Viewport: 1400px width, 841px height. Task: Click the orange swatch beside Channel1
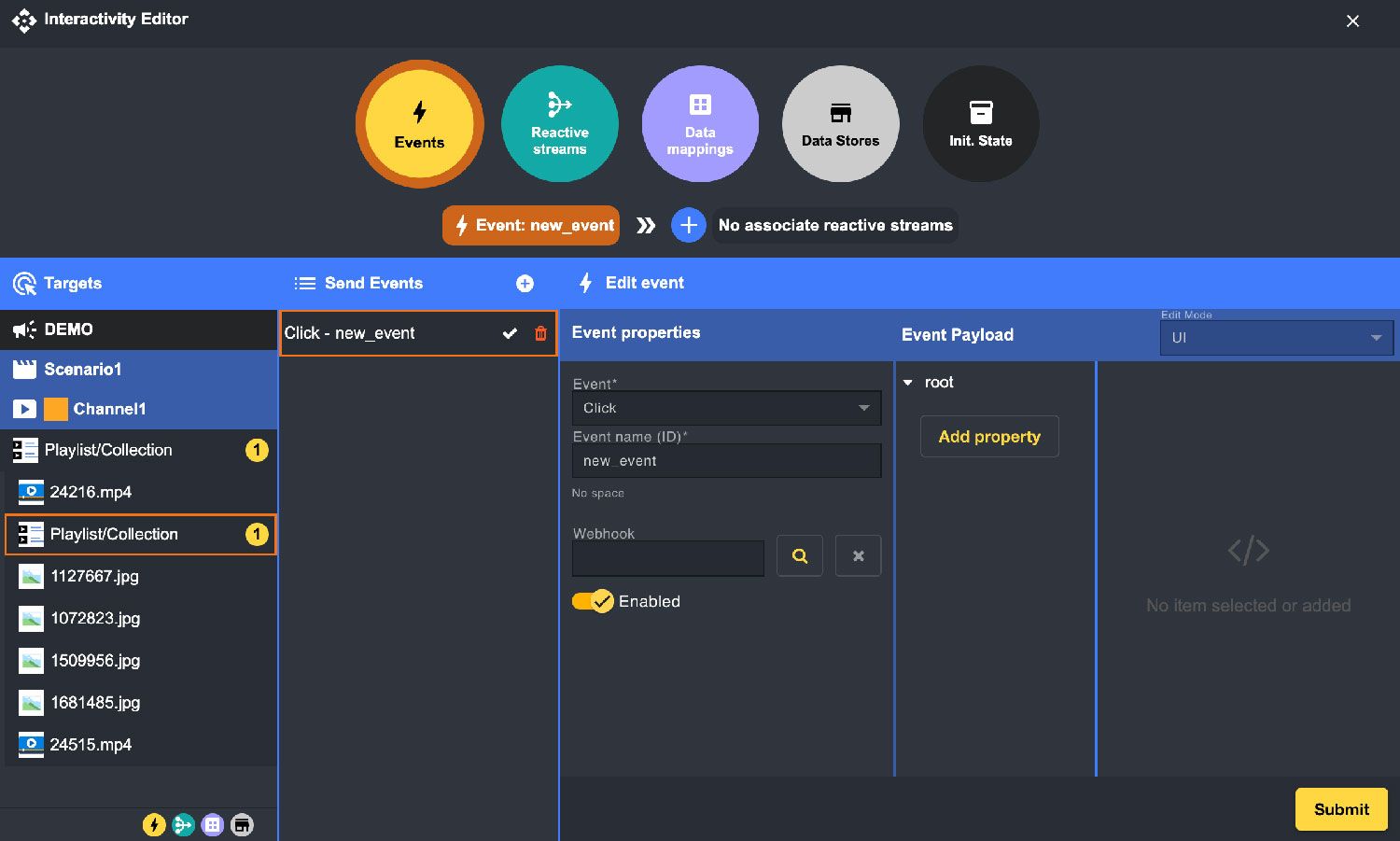coord(58,409)
